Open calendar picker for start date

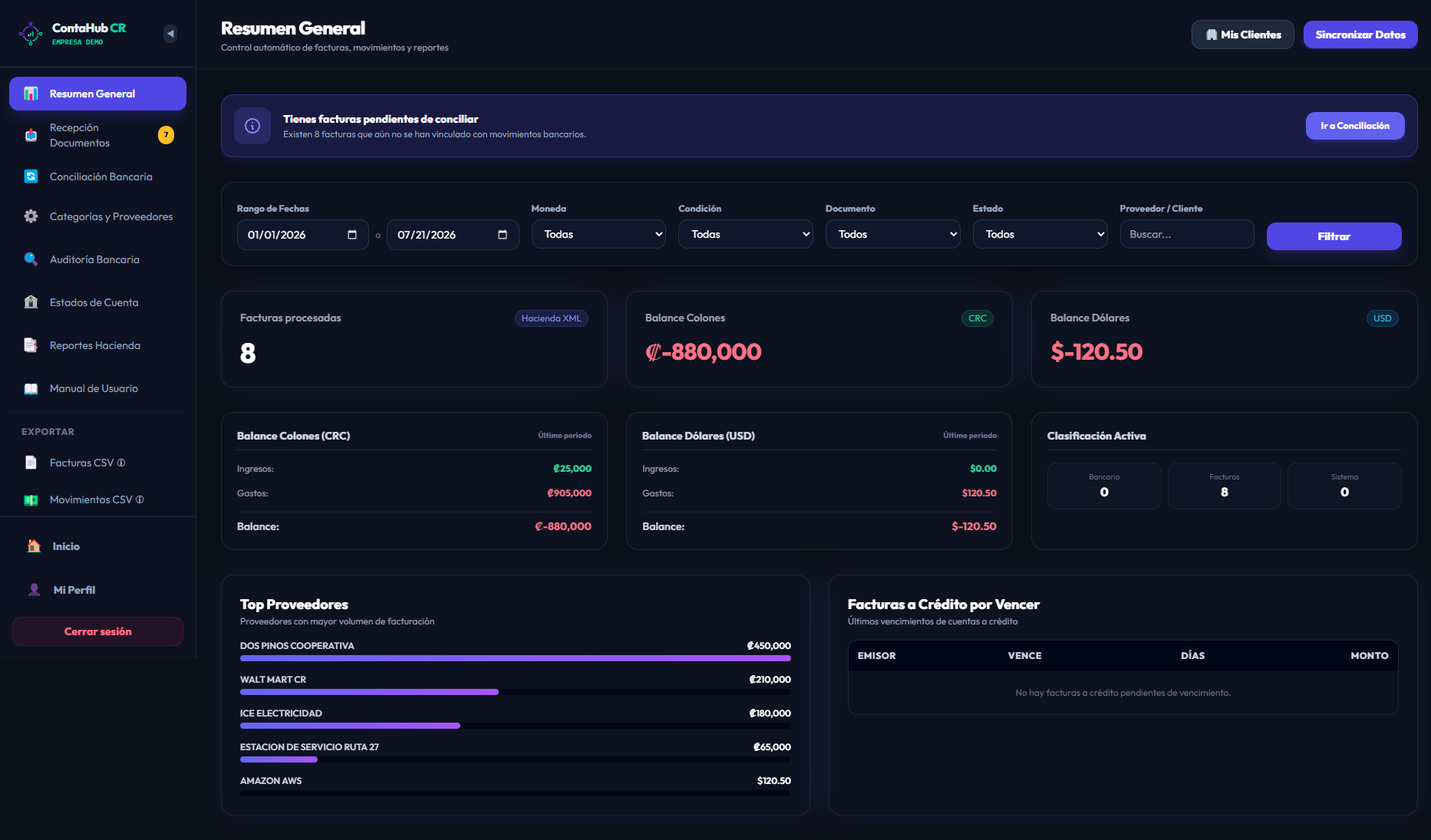coord(352,235)
